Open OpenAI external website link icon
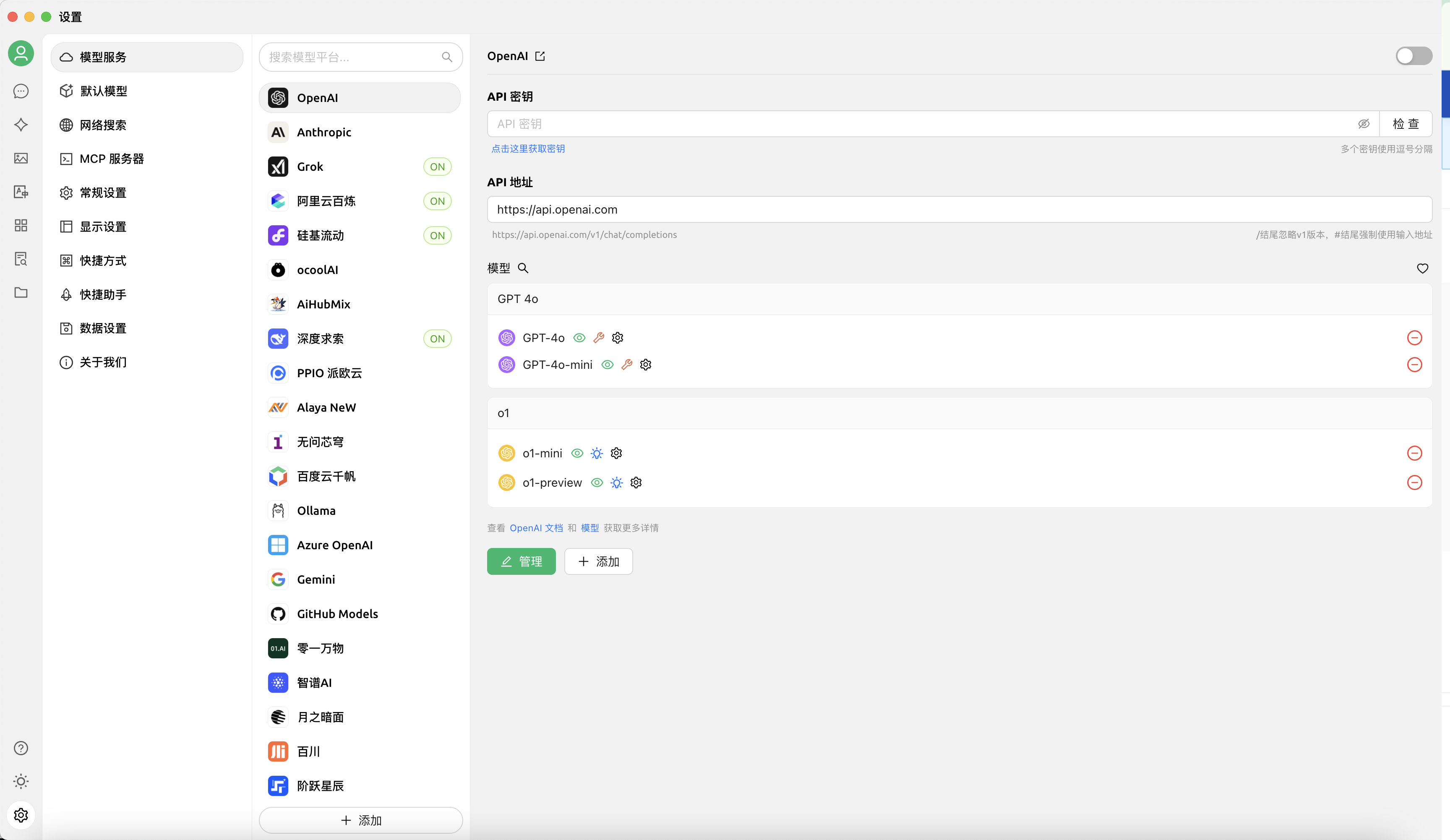1450x840 pixels. pos(540,56)
